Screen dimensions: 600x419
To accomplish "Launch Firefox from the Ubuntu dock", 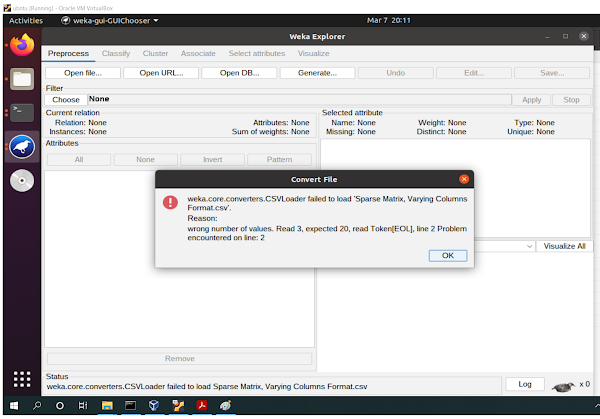I will [x=22, y=45].
